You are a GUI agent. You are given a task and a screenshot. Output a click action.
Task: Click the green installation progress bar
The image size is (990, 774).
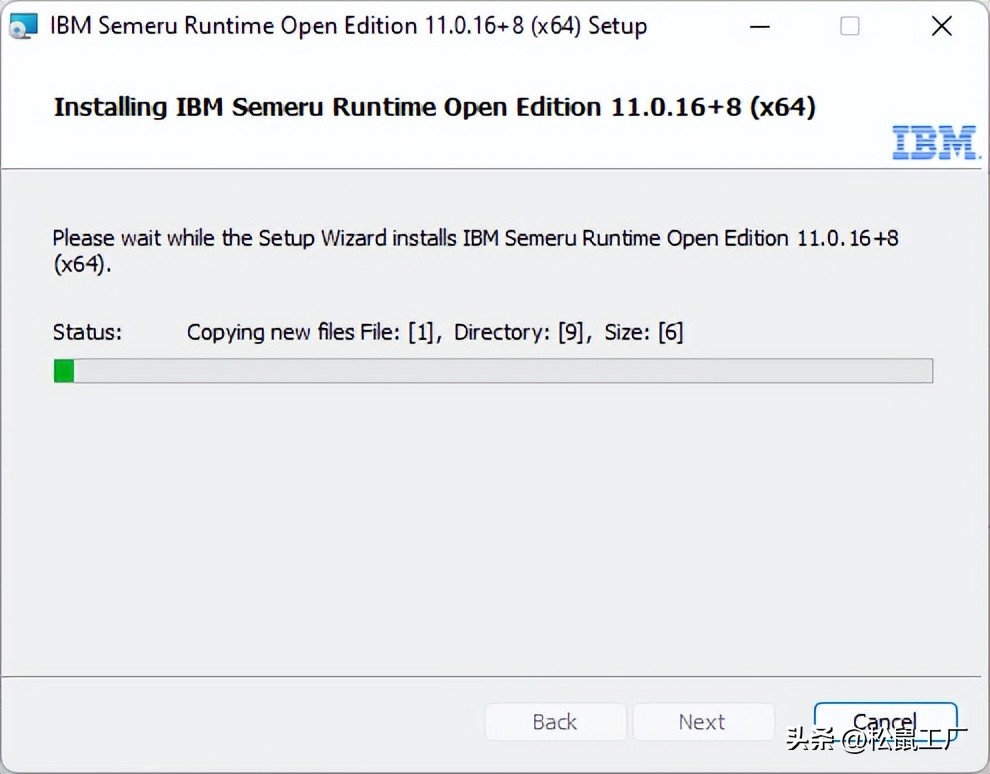63,370
